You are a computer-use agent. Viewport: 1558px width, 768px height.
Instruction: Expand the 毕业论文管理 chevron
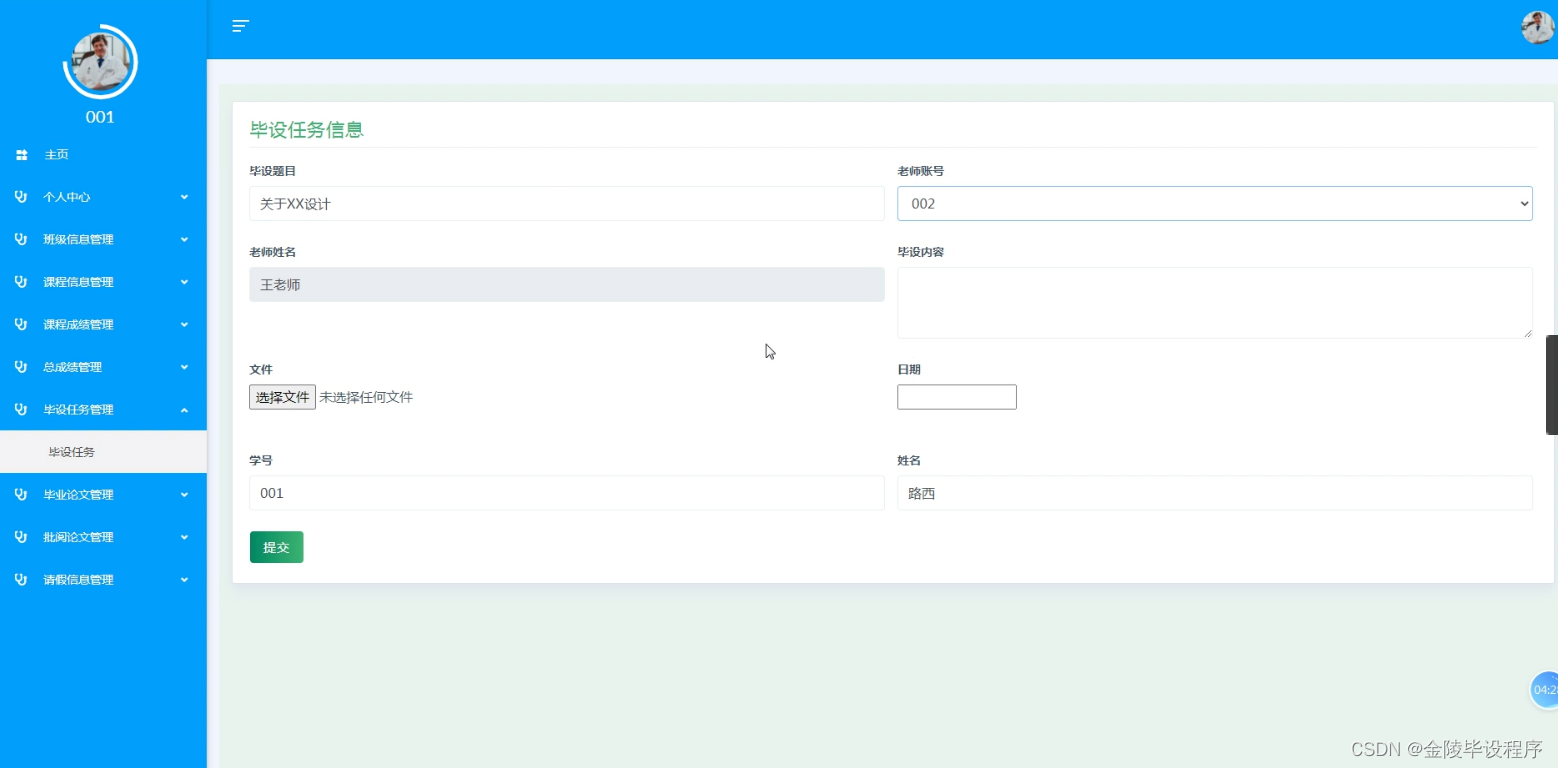pyautogui.click(x=184, y=495)
